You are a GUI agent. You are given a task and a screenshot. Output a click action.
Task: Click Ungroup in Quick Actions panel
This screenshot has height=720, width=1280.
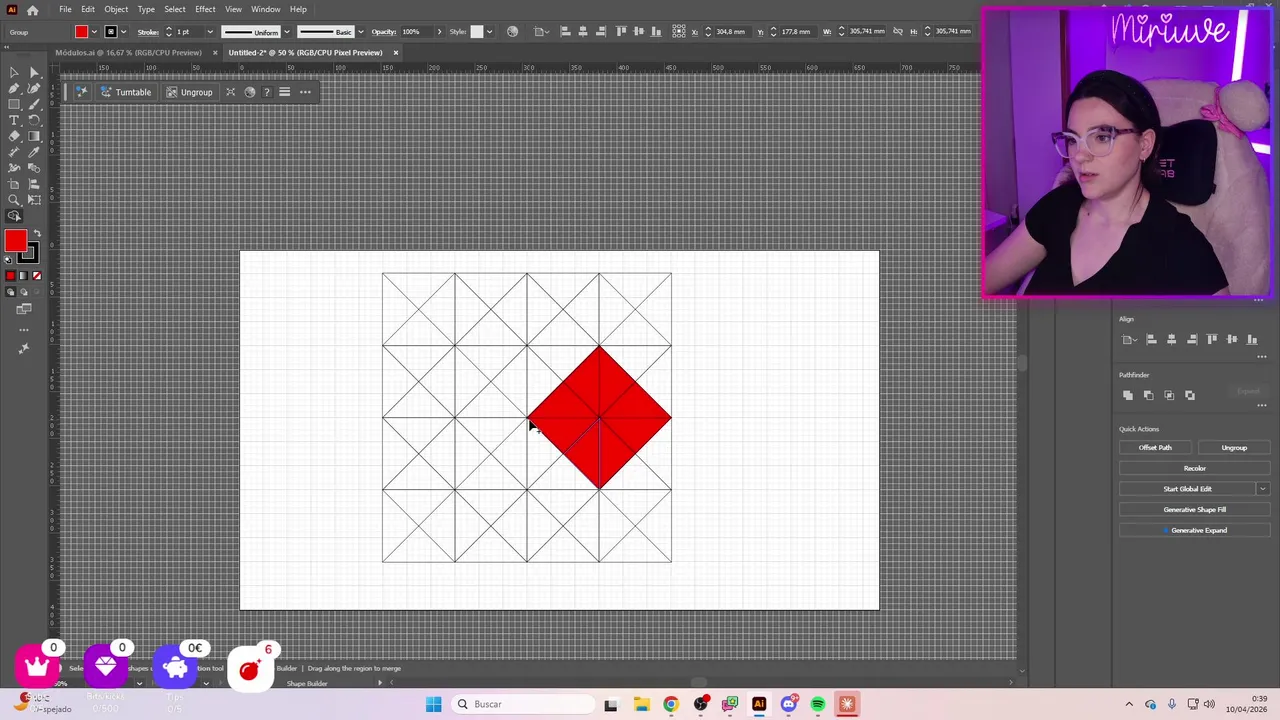click(1234, 447)
